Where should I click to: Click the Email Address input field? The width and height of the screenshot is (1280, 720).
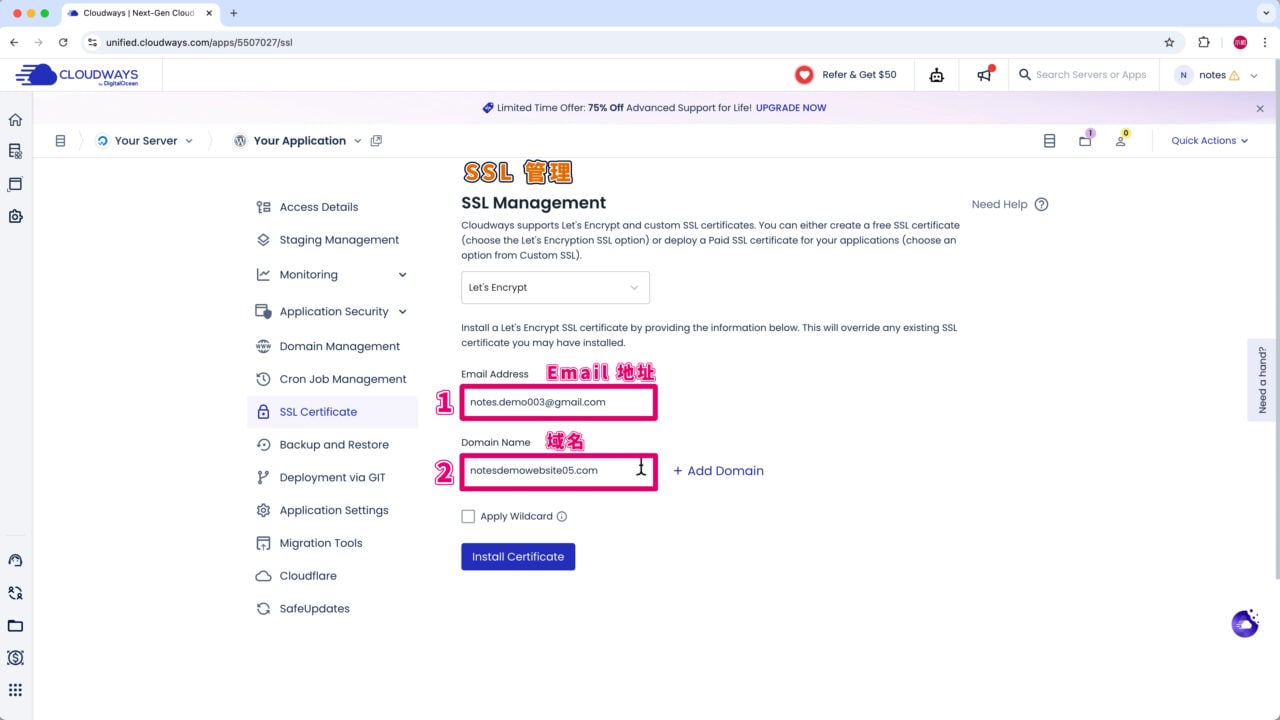[557, 402]
